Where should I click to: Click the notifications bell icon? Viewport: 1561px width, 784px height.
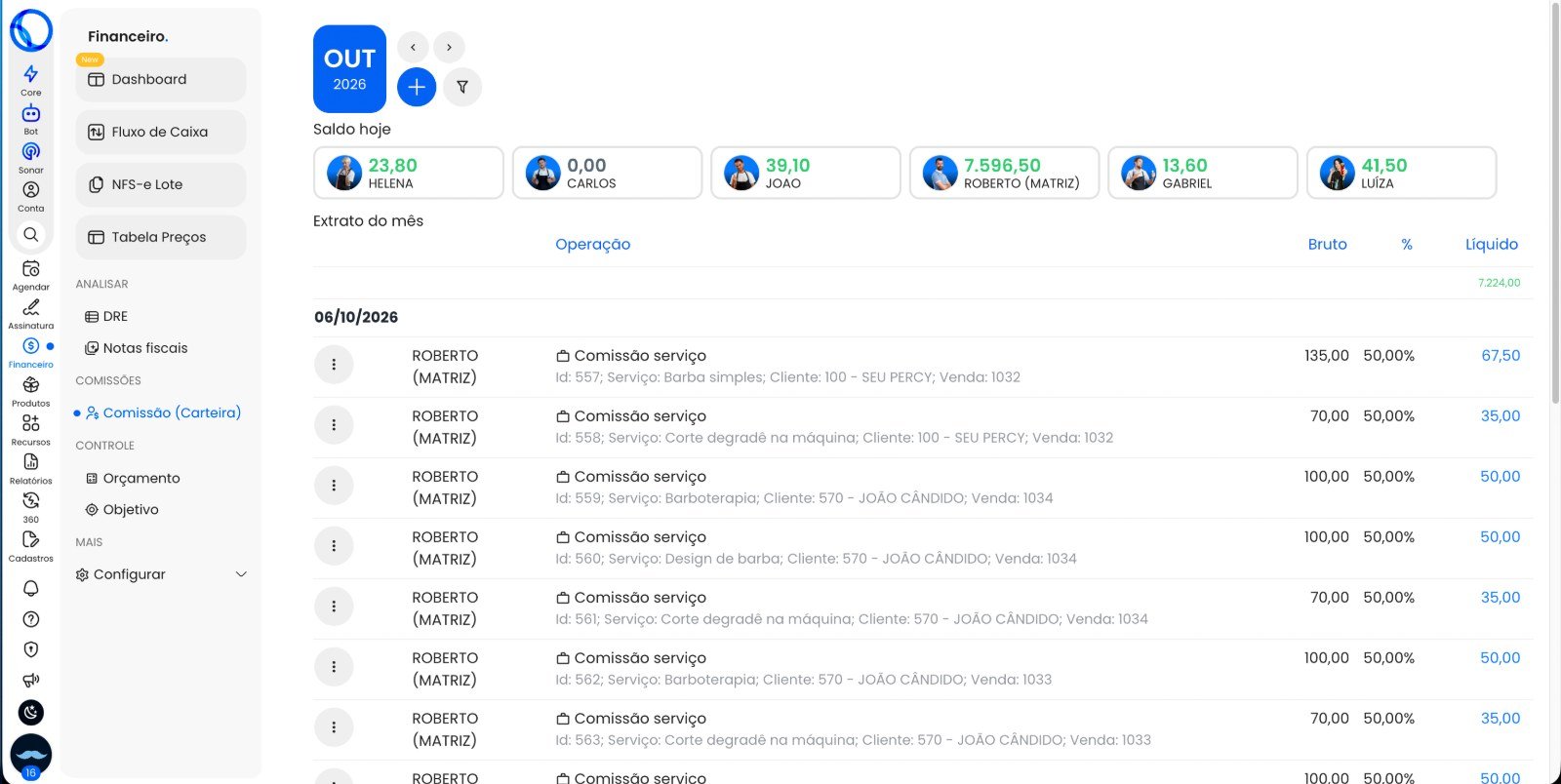pyautogui.click(x=31, y=588)
